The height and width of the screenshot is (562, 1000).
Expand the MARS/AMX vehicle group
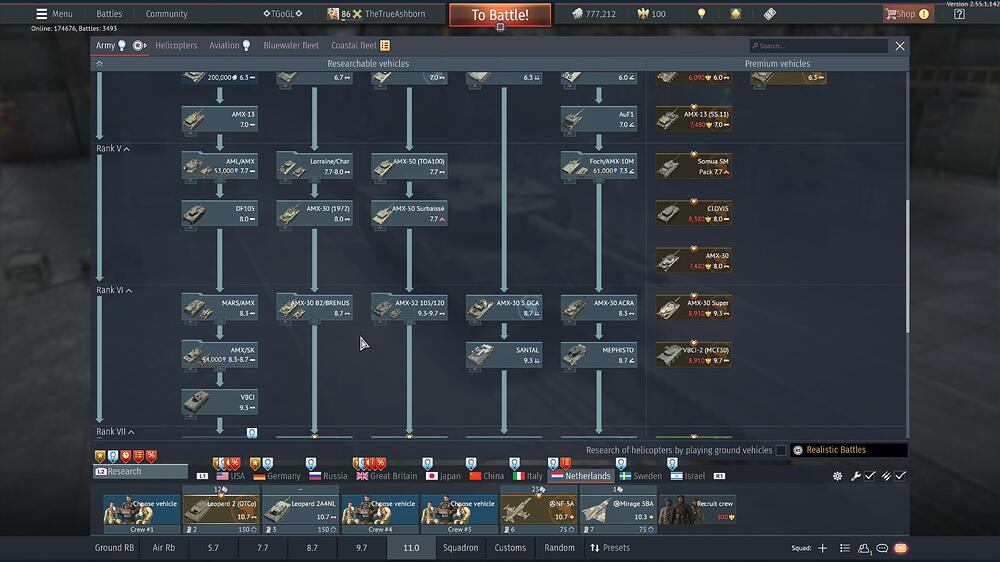click(219, 308)
